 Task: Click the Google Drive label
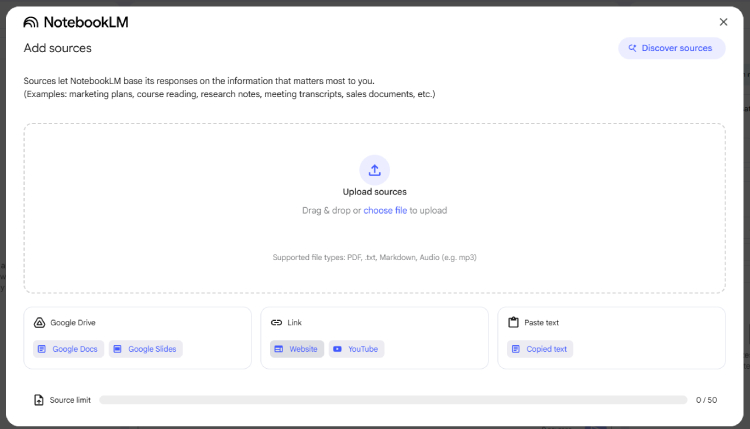(x=73, y=323)
